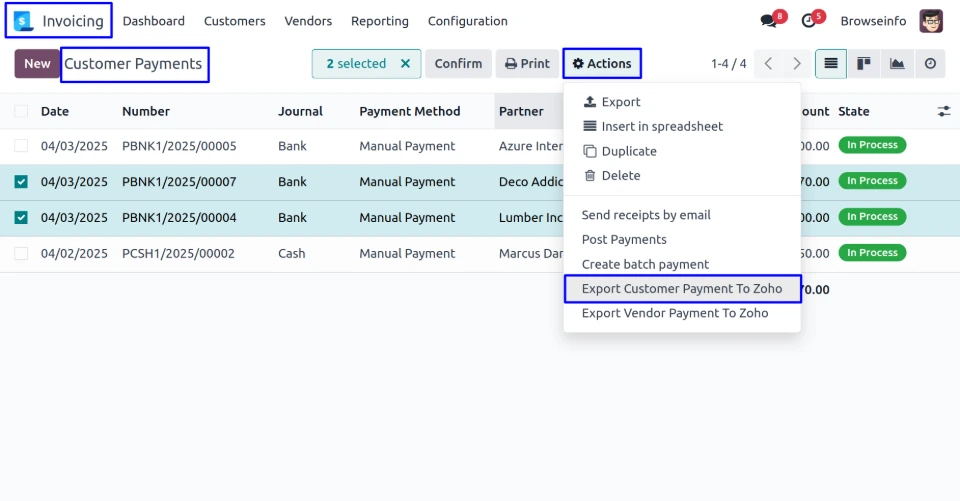Open the Reporting menu
This screenshot has width=960, height=501.
pyautogui.click(x=380, y=21)
